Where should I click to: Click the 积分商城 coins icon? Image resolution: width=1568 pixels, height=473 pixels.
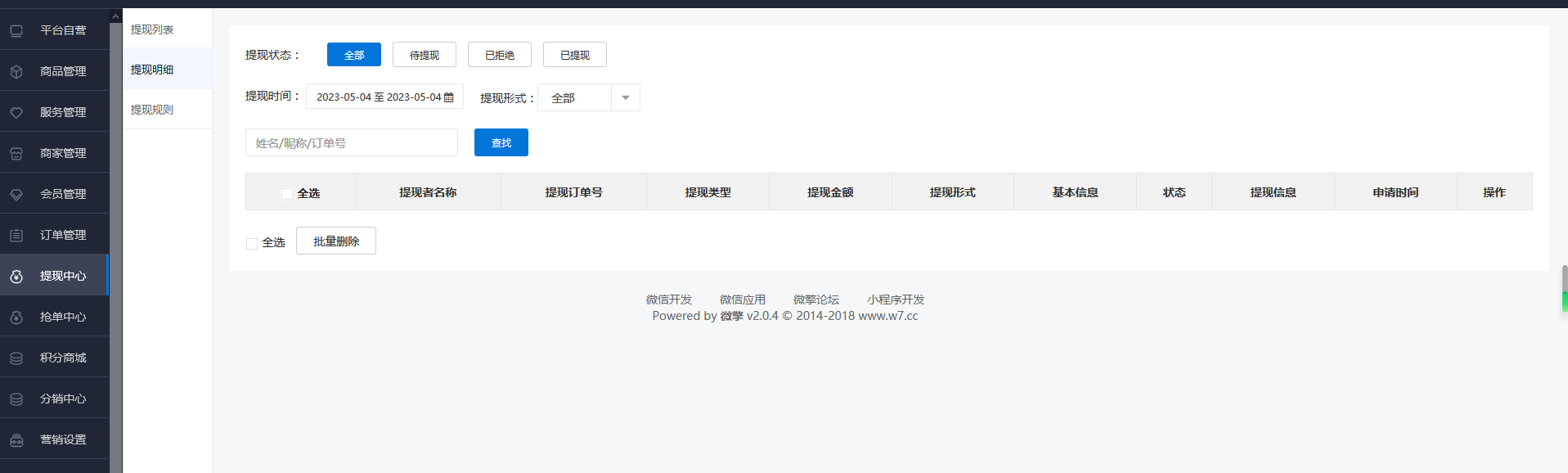(16, 358)
